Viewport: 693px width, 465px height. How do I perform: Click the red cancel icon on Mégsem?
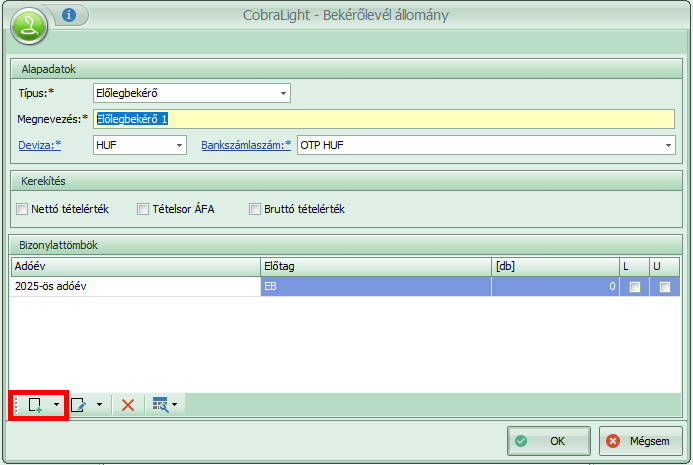(613, 440)
